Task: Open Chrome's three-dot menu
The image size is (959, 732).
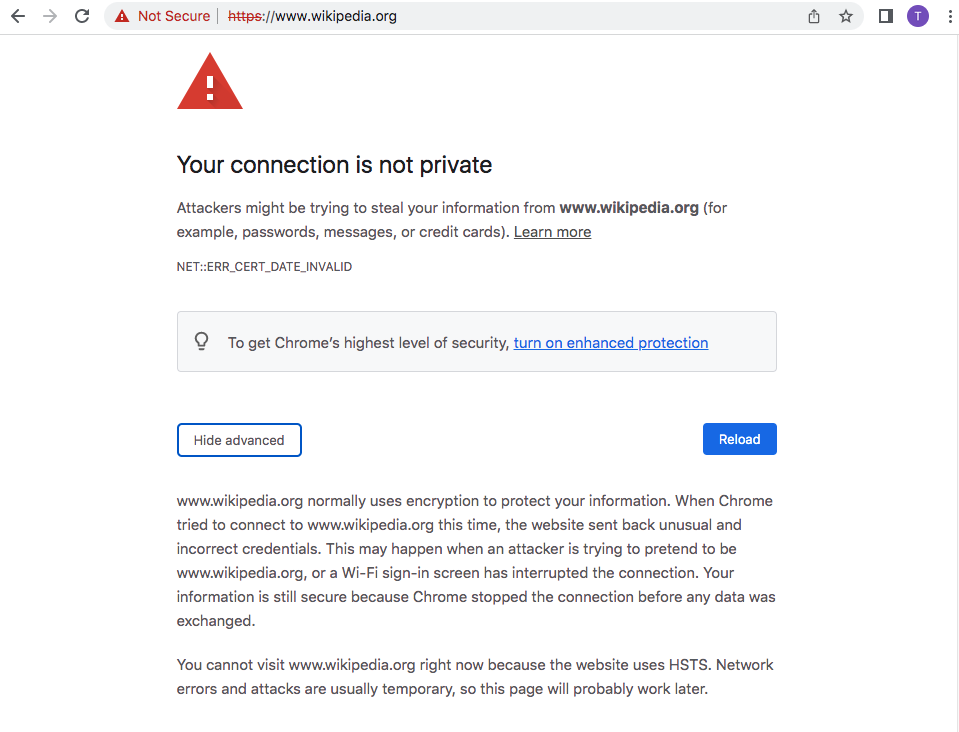Action: pos(950,17)
